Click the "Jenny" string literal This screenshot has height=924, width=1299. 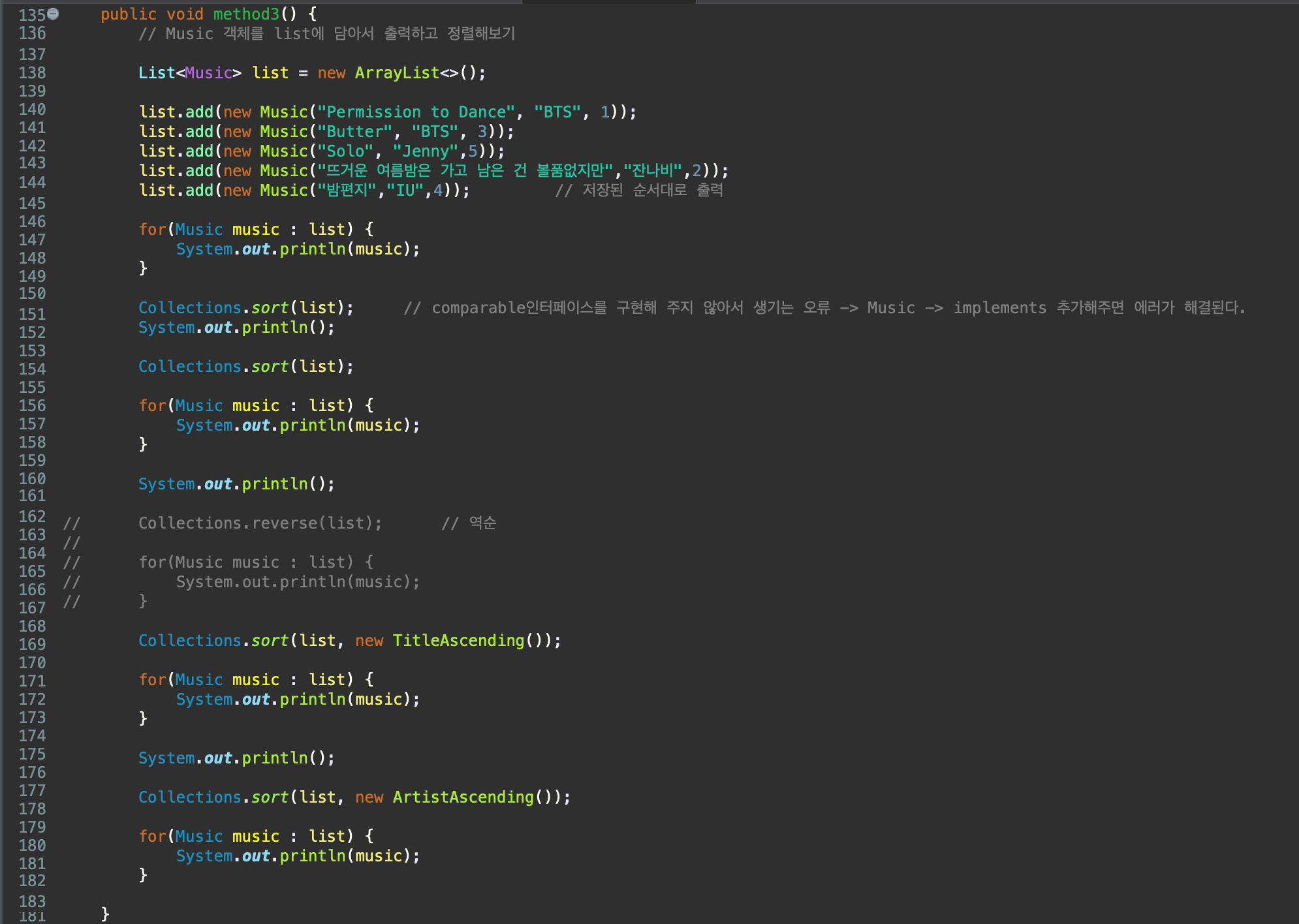425,151
